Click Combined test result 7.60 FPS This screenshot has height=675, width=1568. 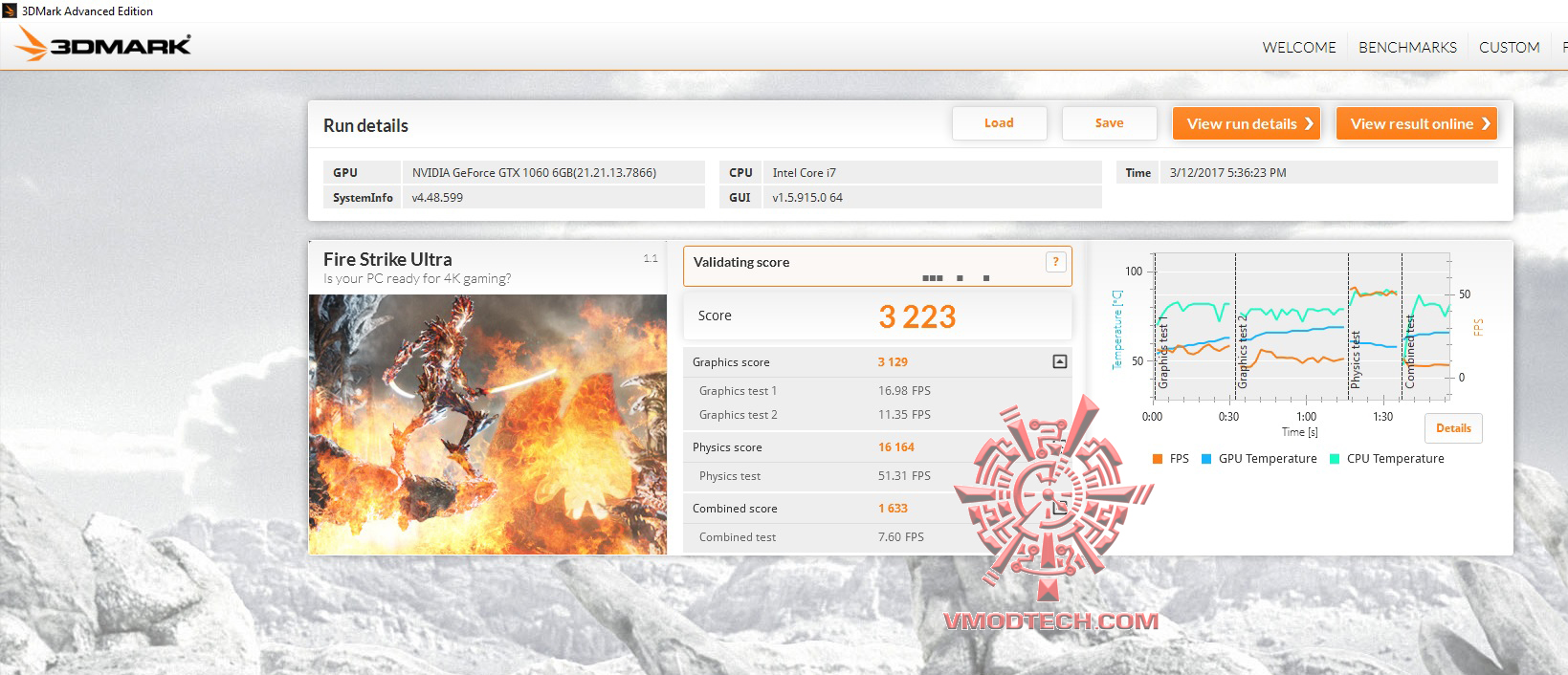pyautogui.click(x=901, y=537)
